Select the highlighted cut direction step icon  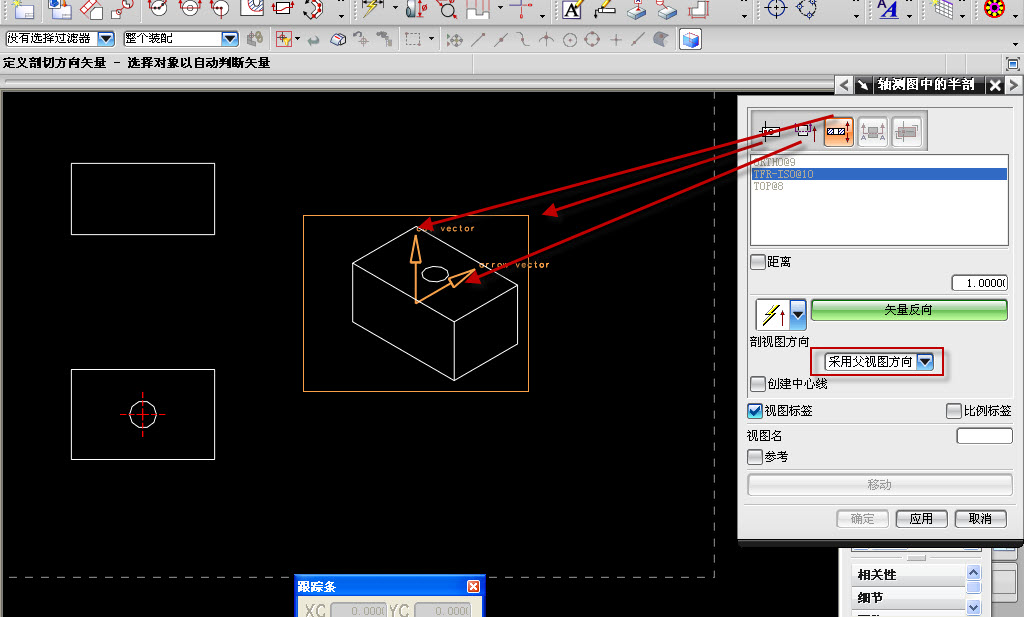pos(839,131)
